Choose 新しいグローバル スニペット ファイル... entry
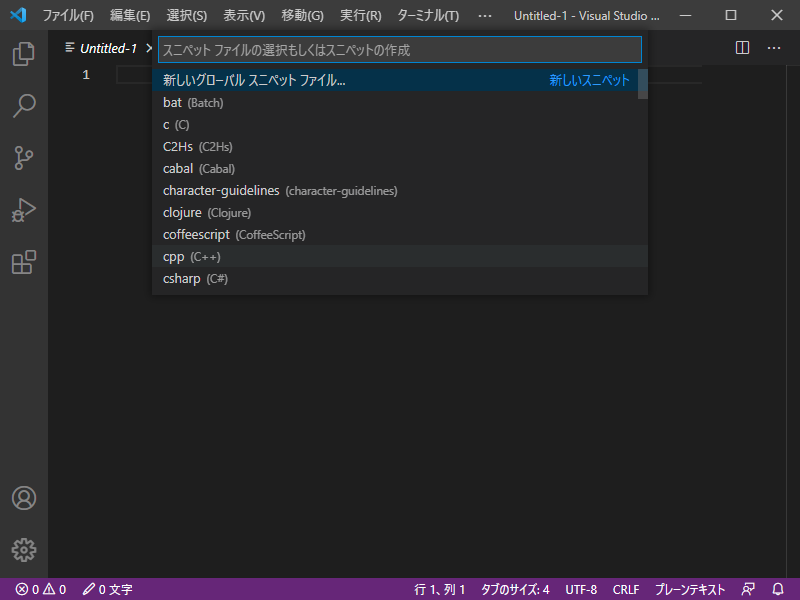Screen dimensions: 800x600 pos(395,80)
